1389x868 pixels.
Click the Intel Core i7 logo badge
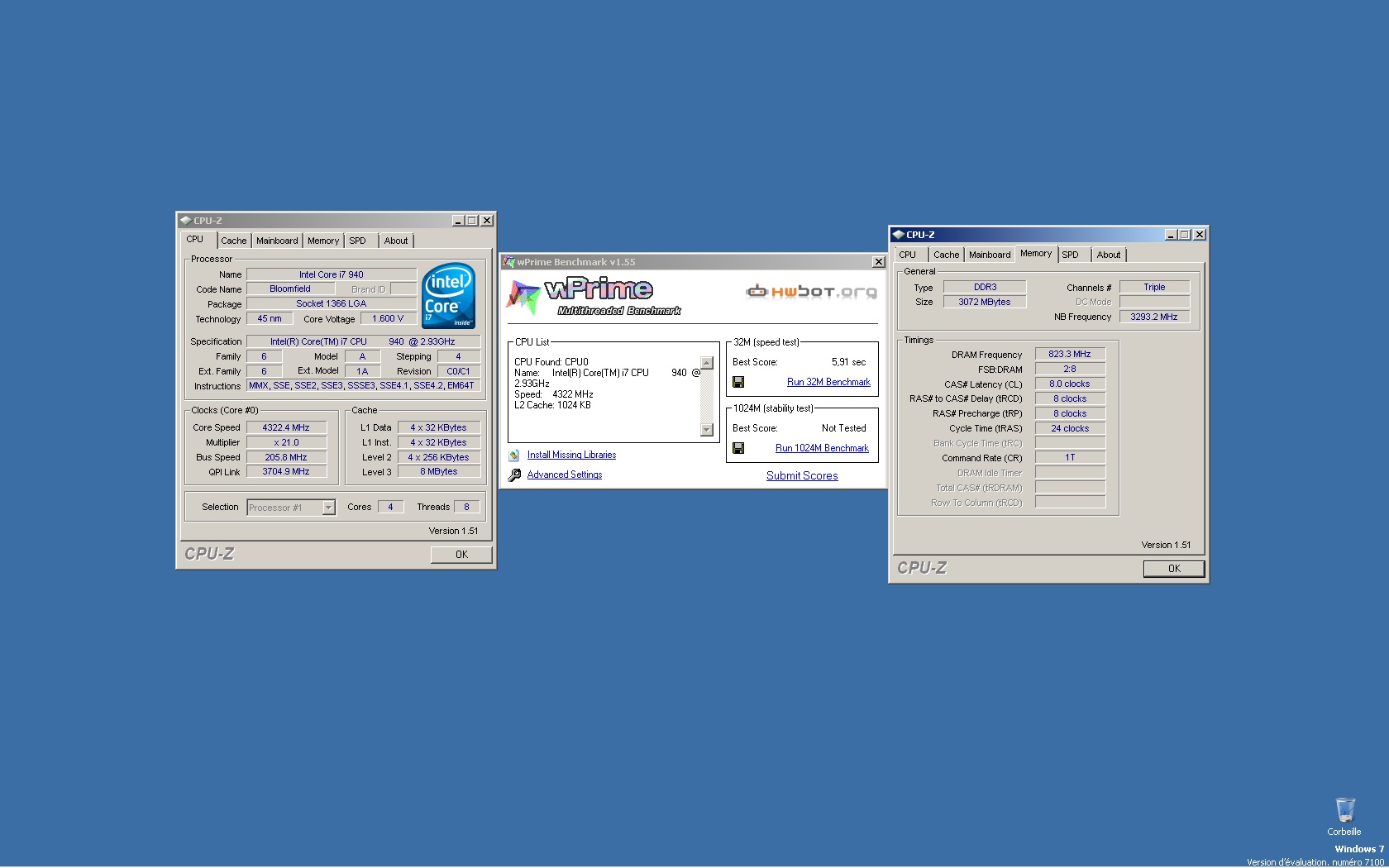(x=448, y=296)
